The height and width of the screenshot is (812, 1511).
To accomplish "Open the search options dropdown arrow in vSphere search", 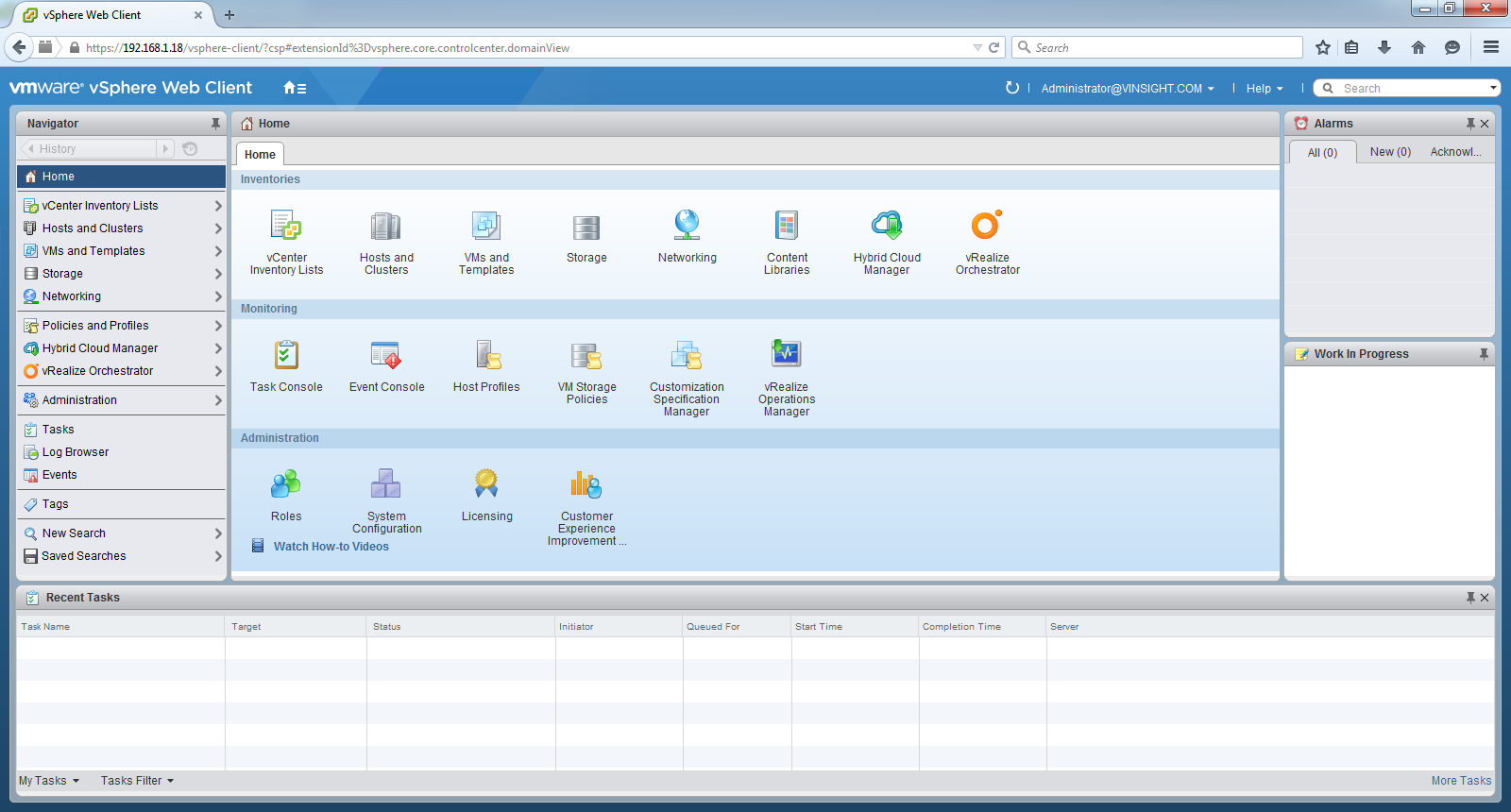I will click(x=1493, y=88).
